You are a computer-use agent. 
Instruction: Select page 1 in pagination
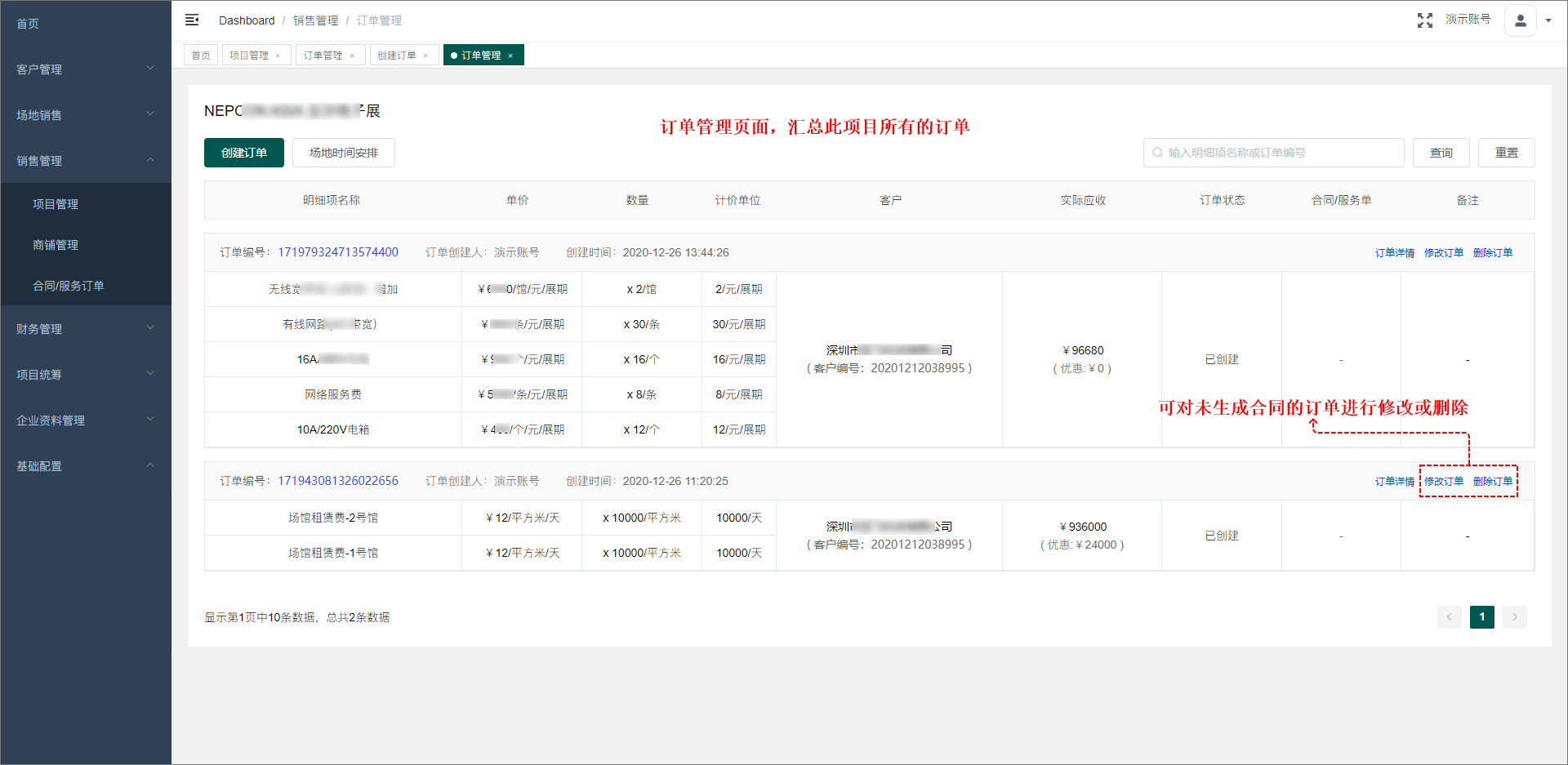[1482, 617]
